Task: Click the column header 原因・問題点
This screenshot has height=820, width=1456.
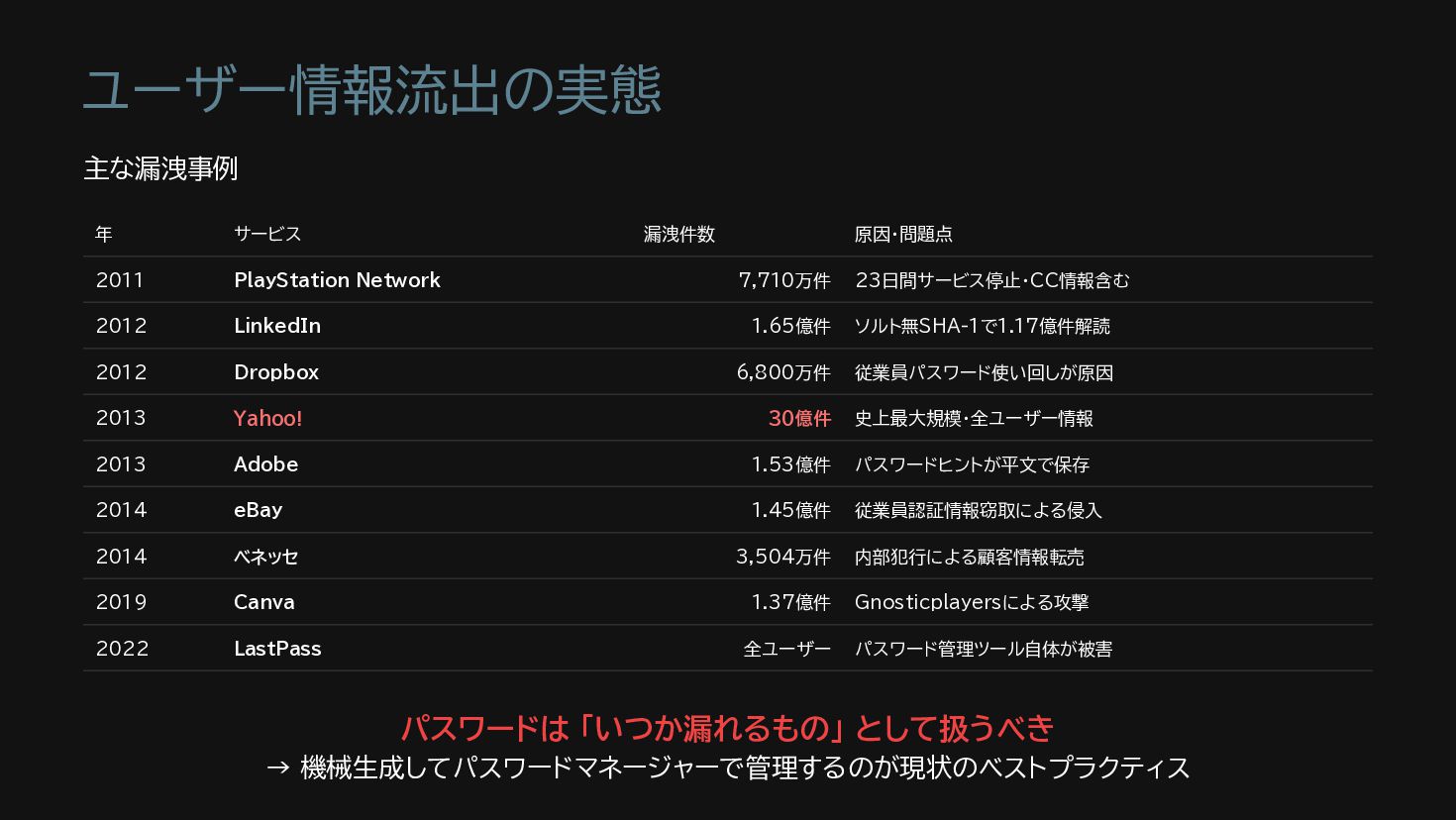Action: (903, 234)
